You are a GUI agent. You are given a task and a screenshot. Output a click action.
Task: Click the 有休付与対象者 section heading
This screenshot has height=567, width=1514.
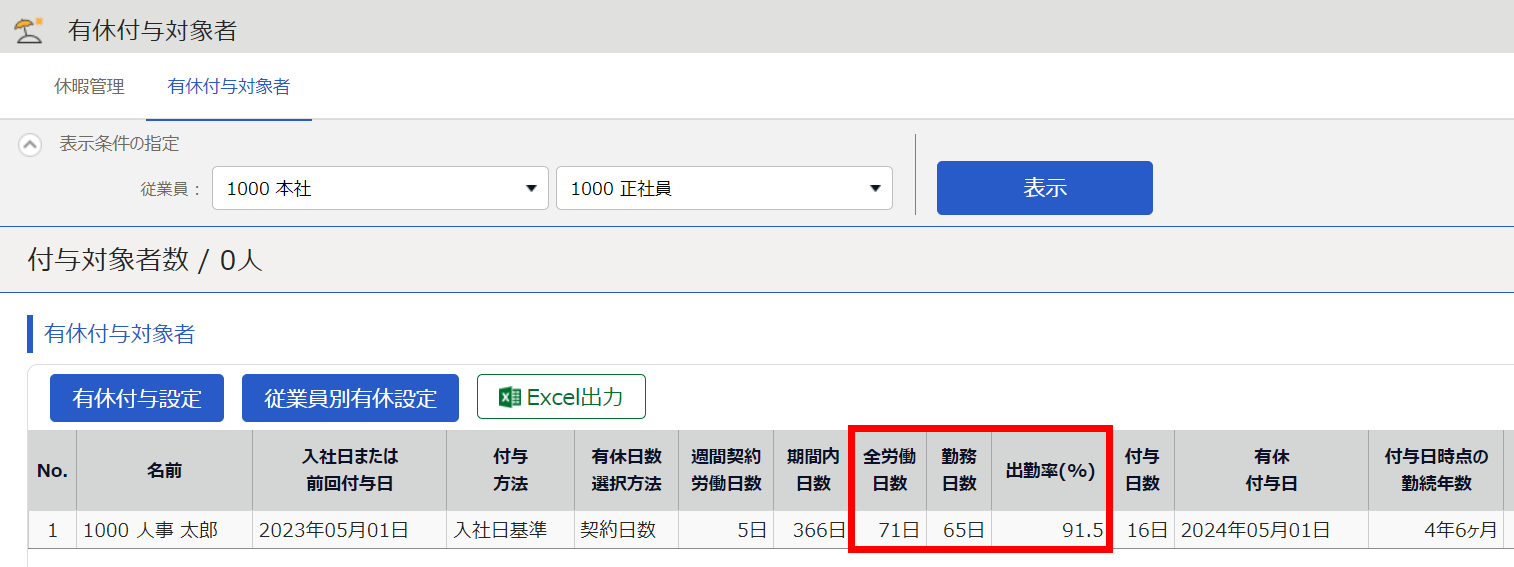coord(119,334)
